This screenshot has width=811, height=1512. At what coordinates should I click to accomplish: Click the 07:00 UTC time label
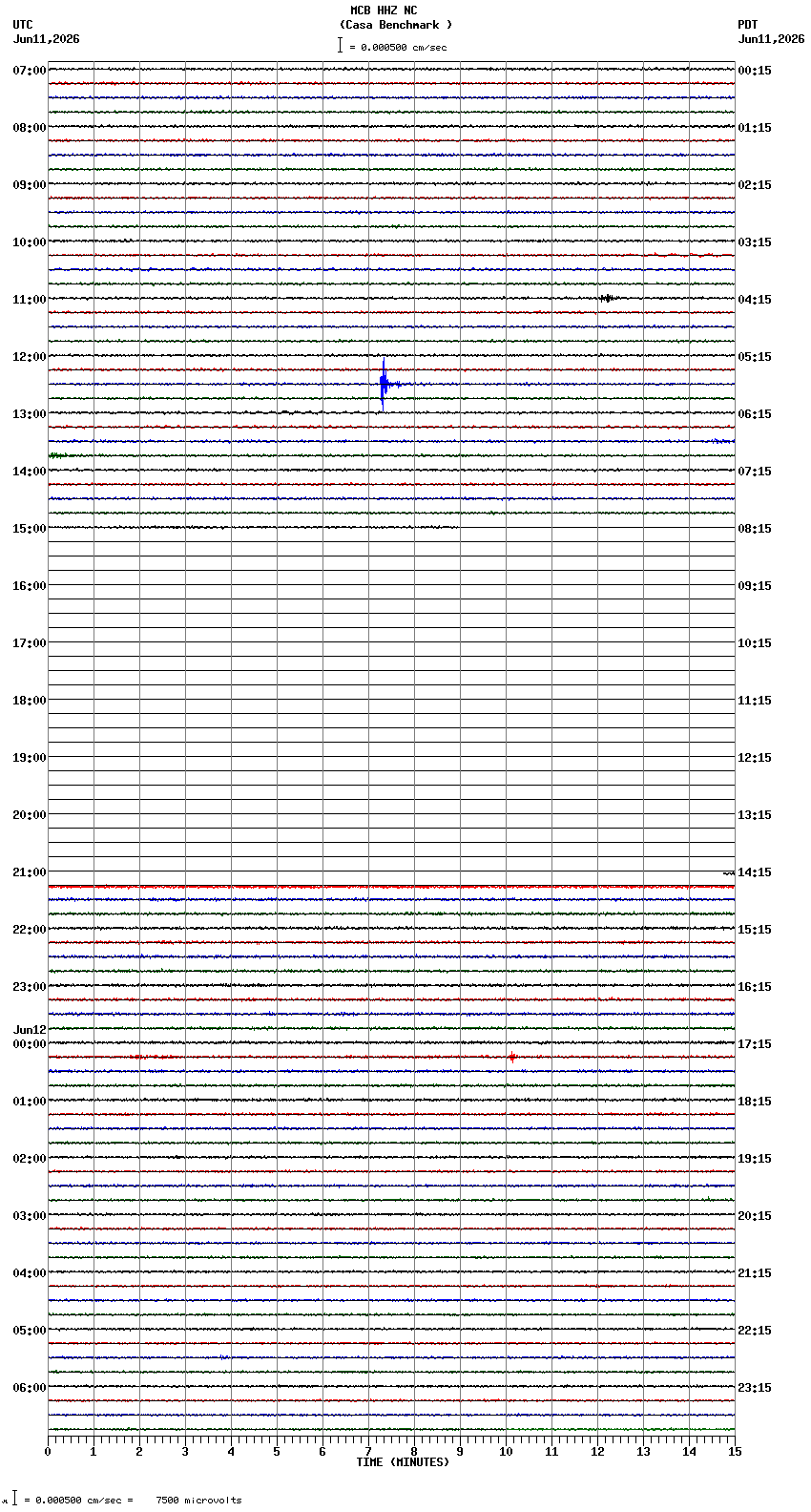30,71
